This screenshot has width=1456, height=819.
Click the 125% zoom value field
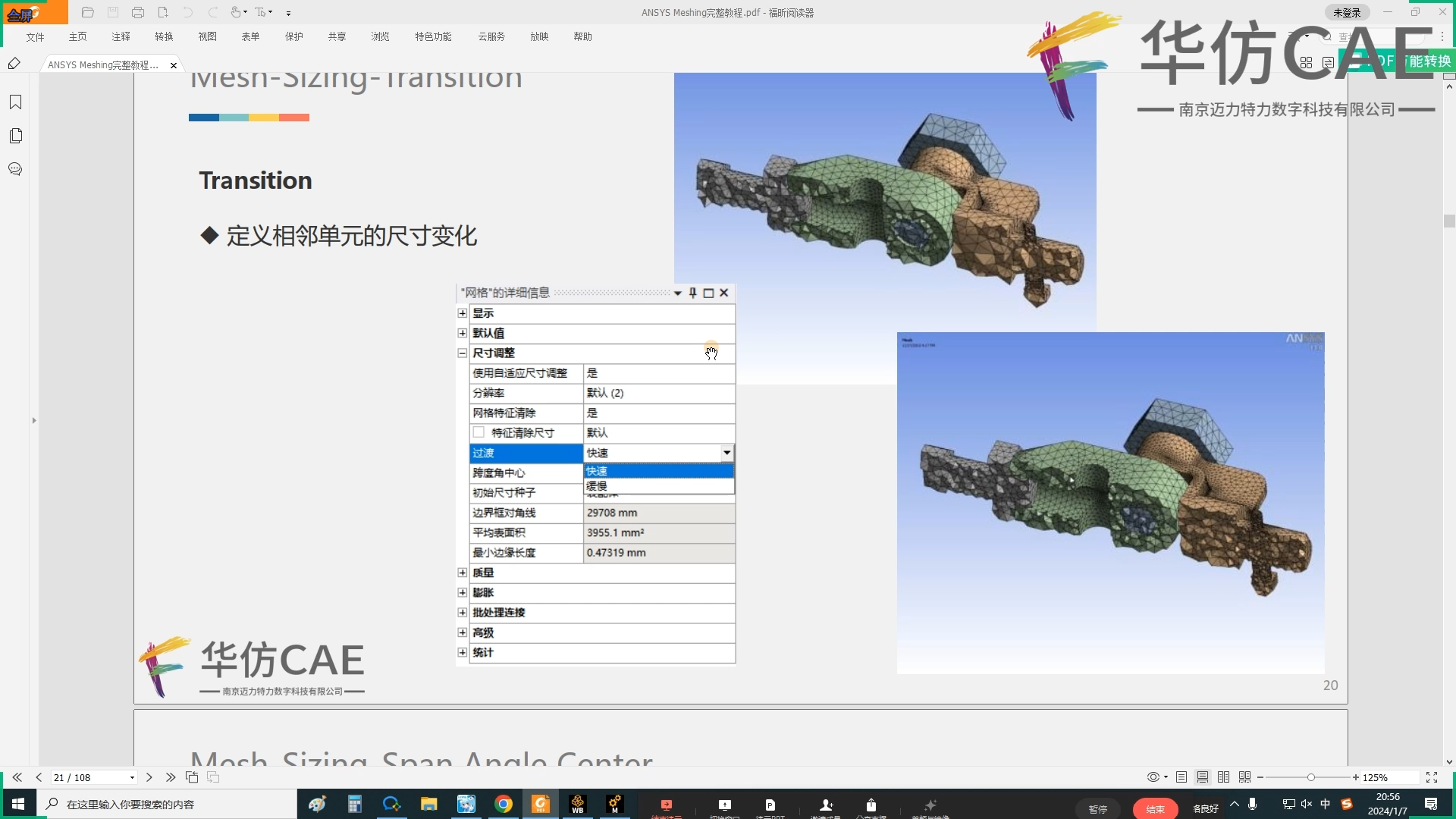click(1390, 777)
